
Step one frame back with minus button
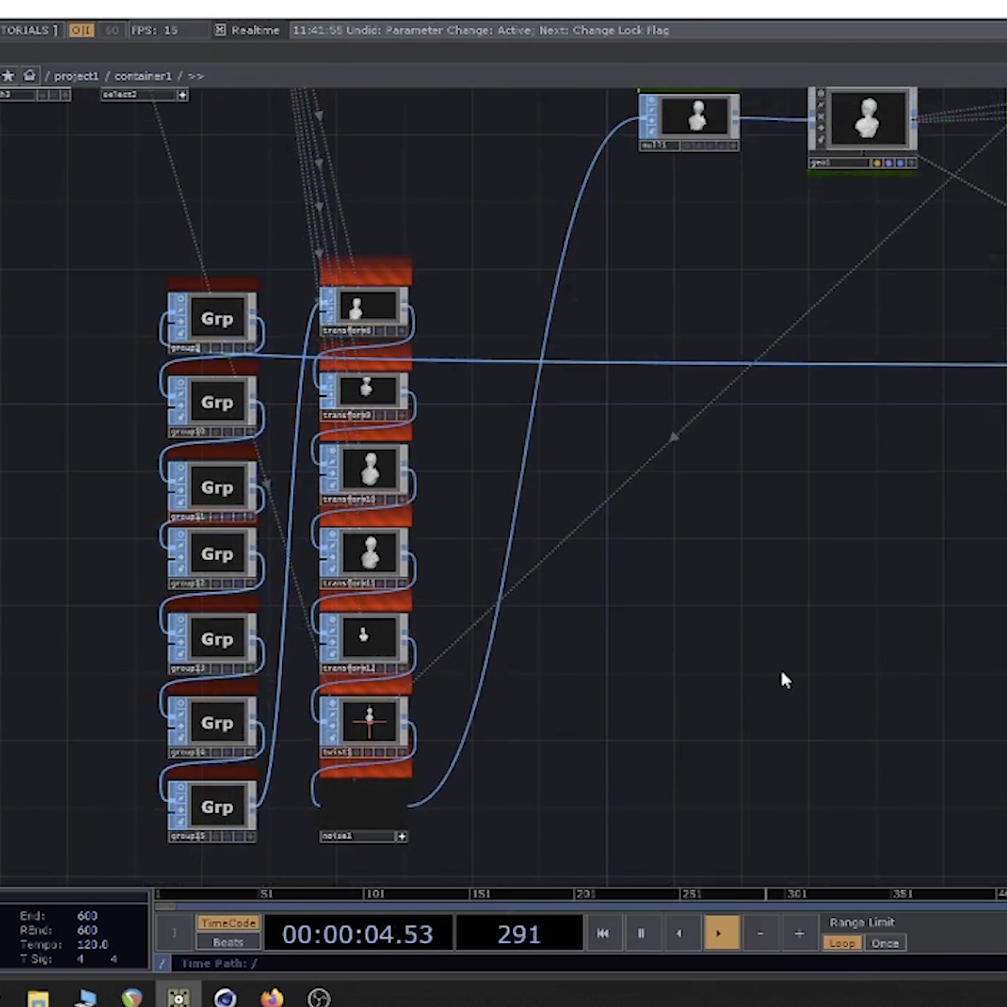tap(760, 933)
